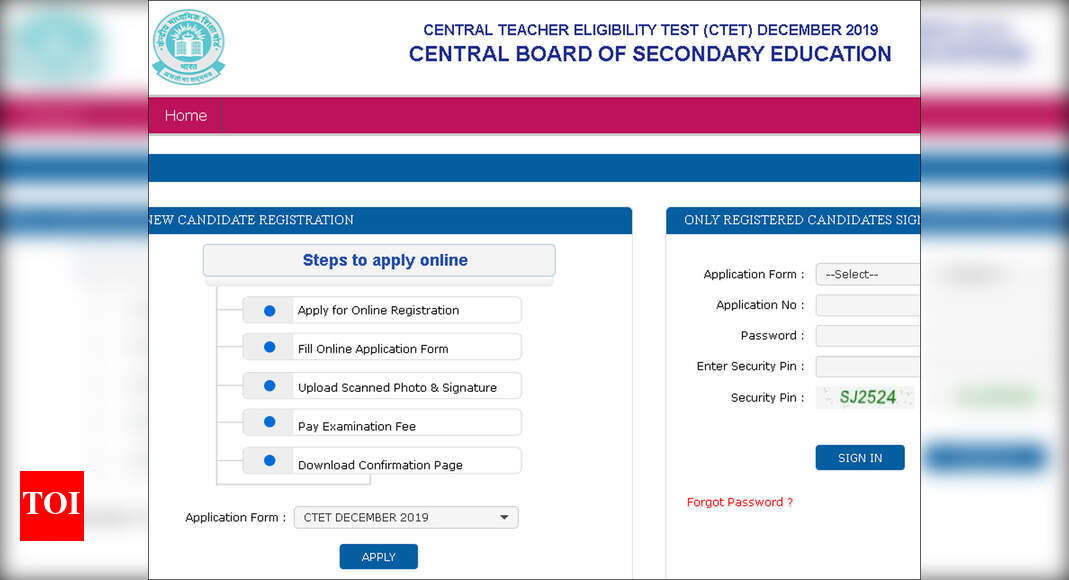This screenshot has width=1069, height=580.
Task: Click the bullet beside Apply for Online Registration
Action: 268,310
